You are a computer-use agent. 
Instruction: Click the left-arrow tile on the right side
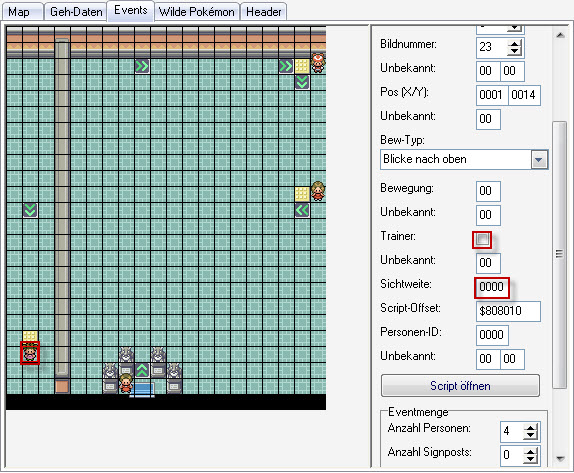pos(302,211)
